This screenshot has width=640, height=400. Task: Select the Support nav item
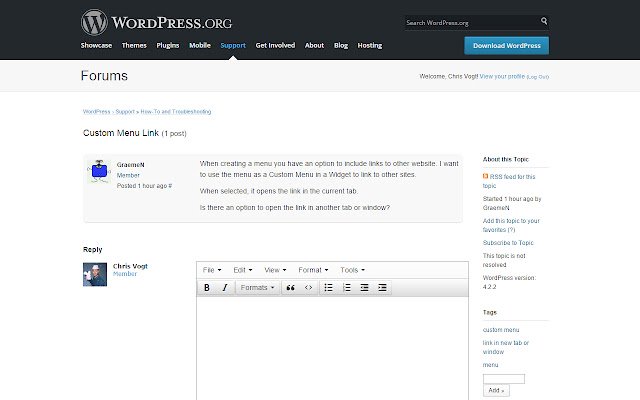pos(233,45)
